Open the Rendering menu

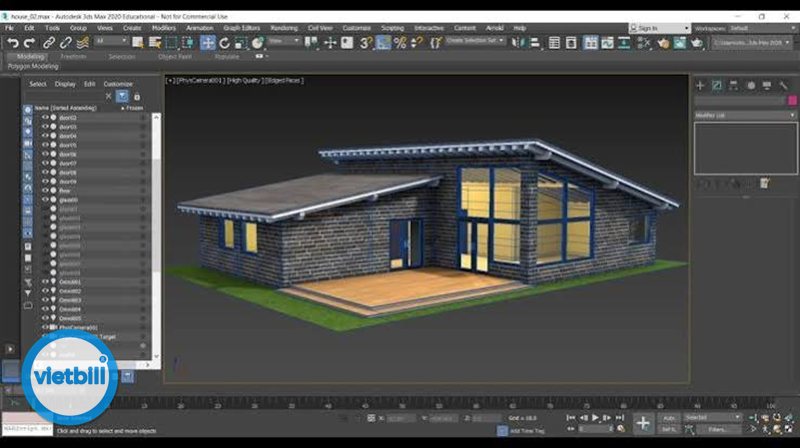[x=284, y=28]
